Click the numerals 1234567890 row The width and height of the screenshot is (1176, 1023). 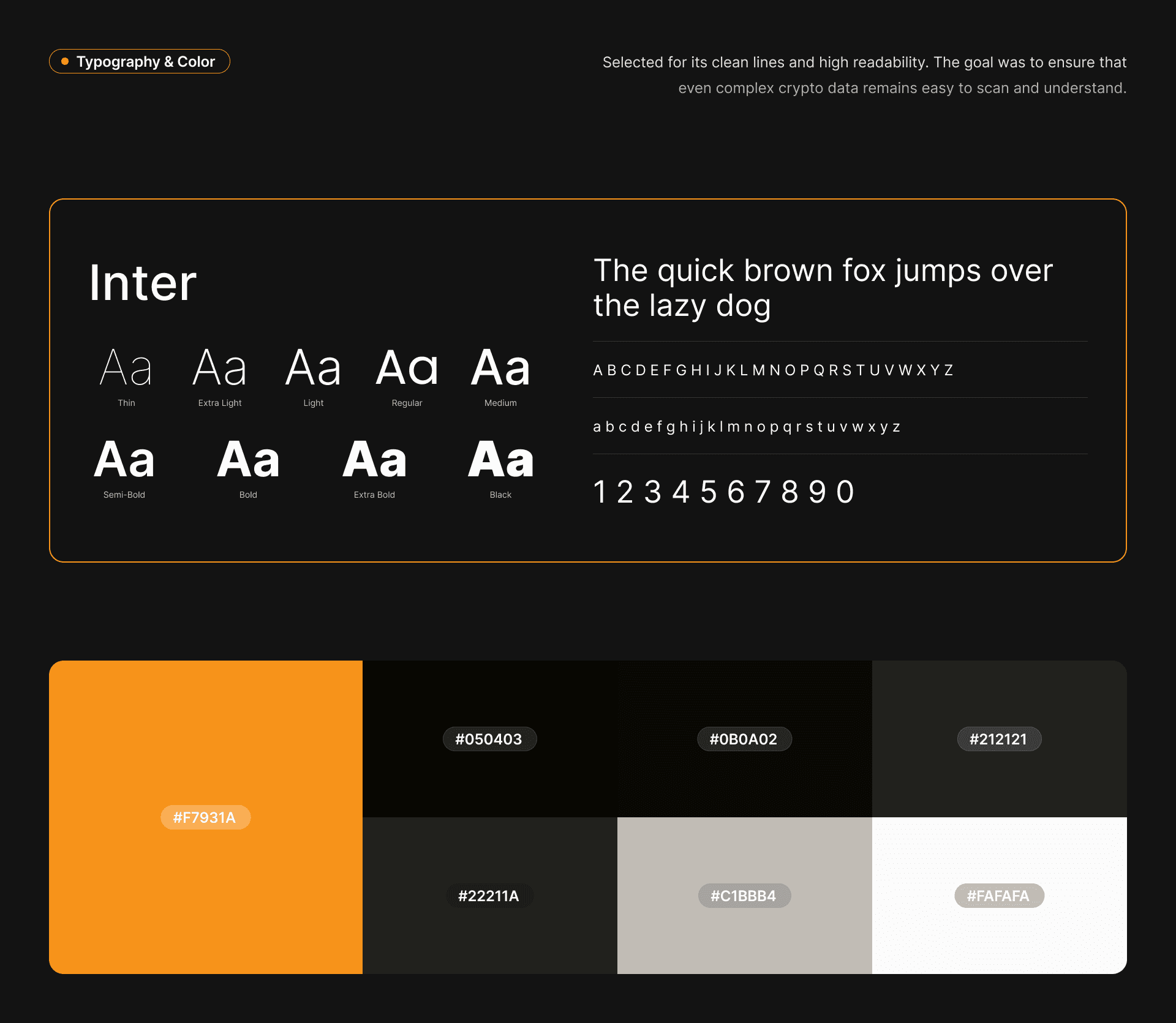(724, 492)
